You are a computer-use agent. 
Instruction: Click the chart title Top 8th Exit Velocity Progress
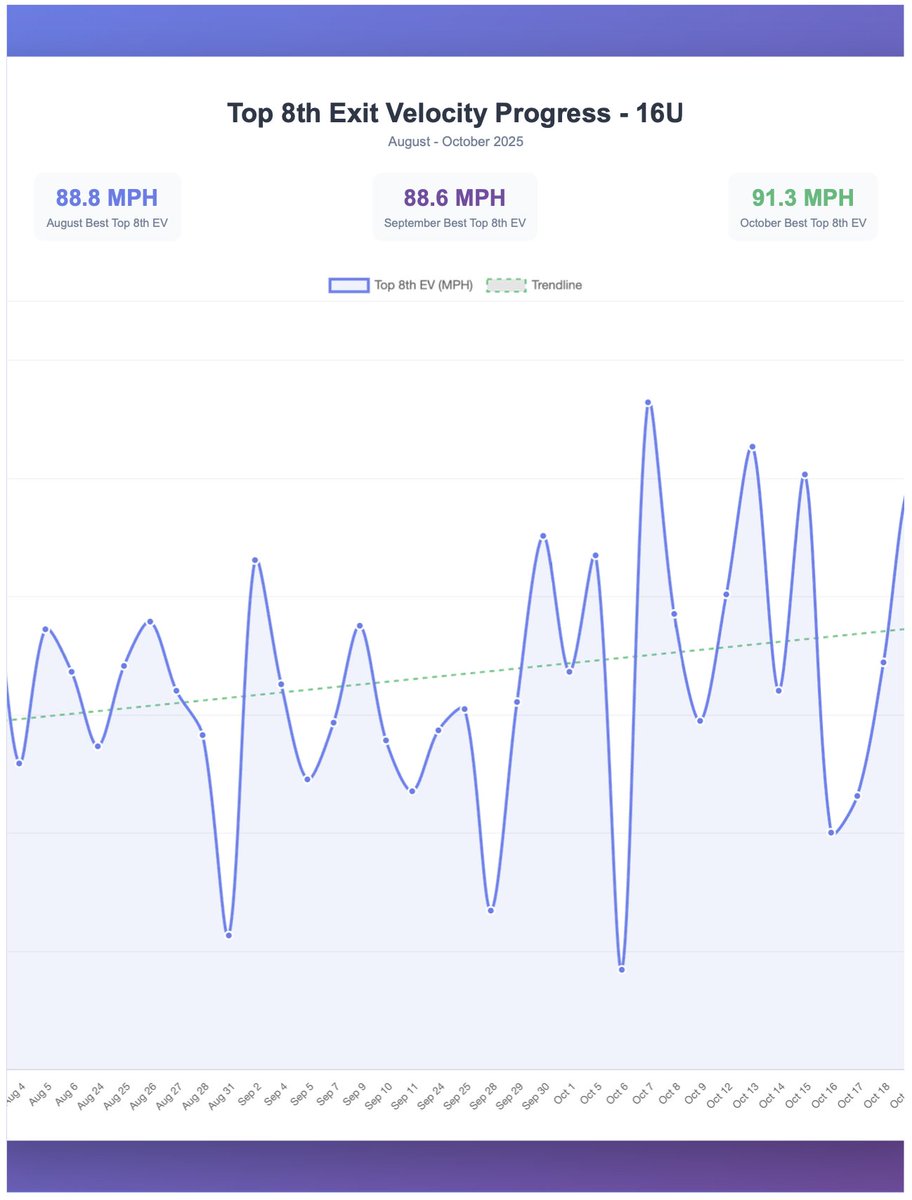click(x=456, y=113)
